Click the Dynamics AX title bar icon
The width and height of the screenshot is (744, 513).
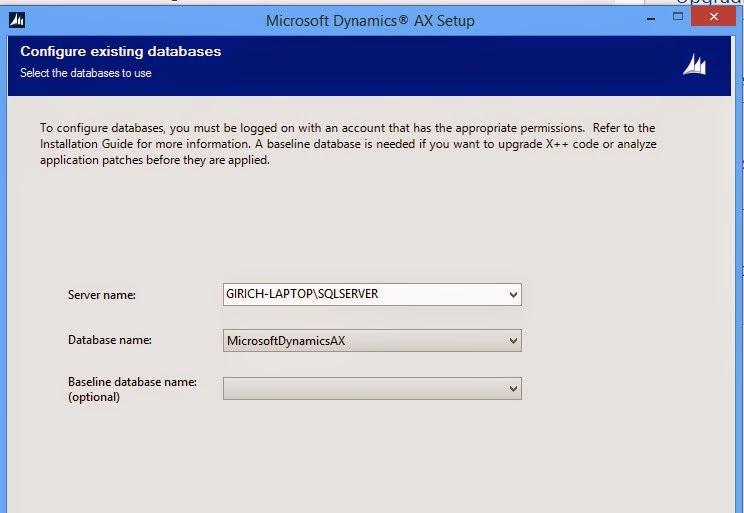coord(16,19)
